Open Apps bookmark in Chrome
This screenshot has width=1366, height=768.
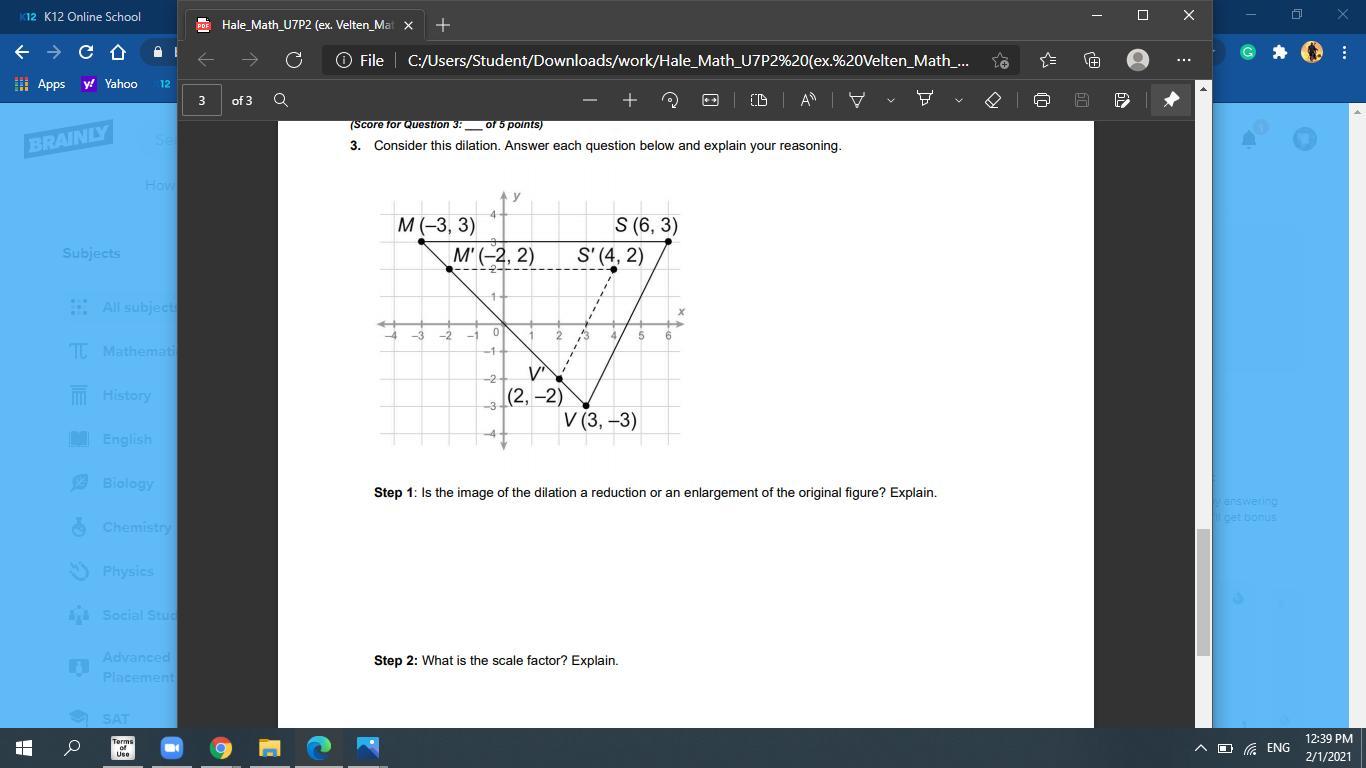(40, 84)
